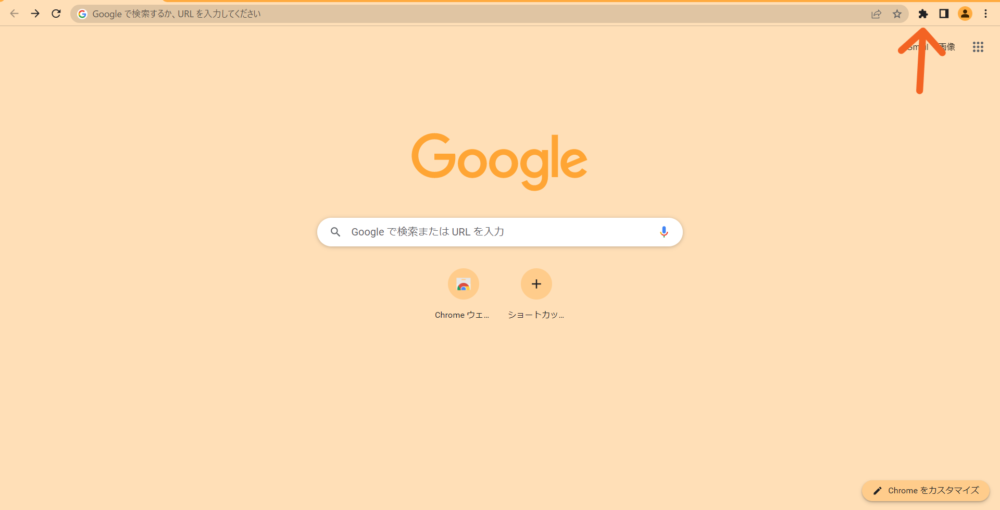Image resolution: width=1000 pixels, height=510 pixels.
Task: Toggle the side panel icon
Action: [944, 13]
